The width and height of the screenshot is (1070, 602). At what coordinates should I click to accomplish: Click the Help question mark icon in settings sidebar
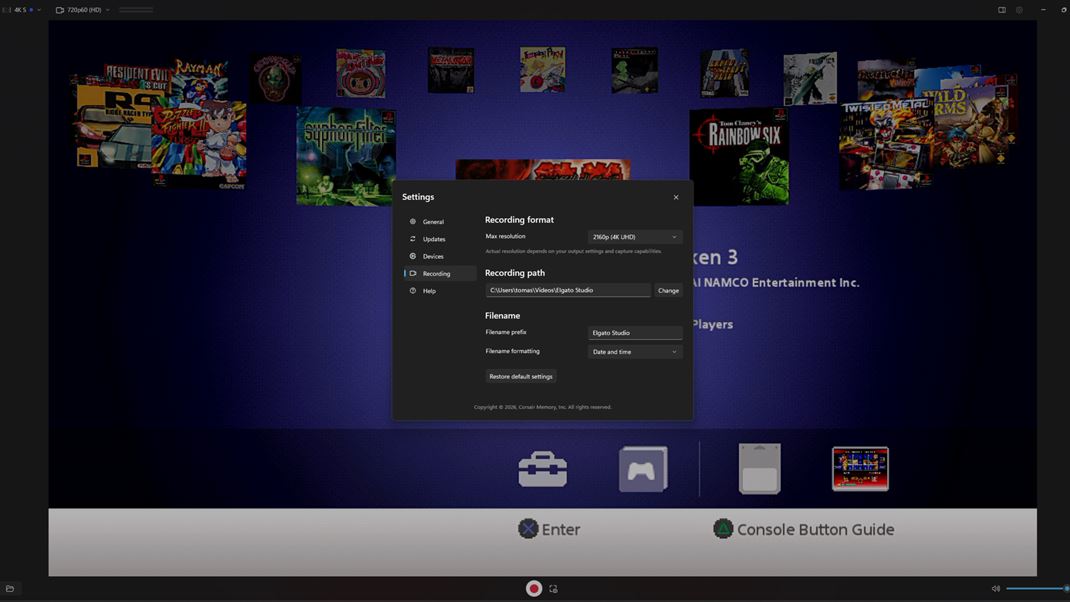(413, 290)
